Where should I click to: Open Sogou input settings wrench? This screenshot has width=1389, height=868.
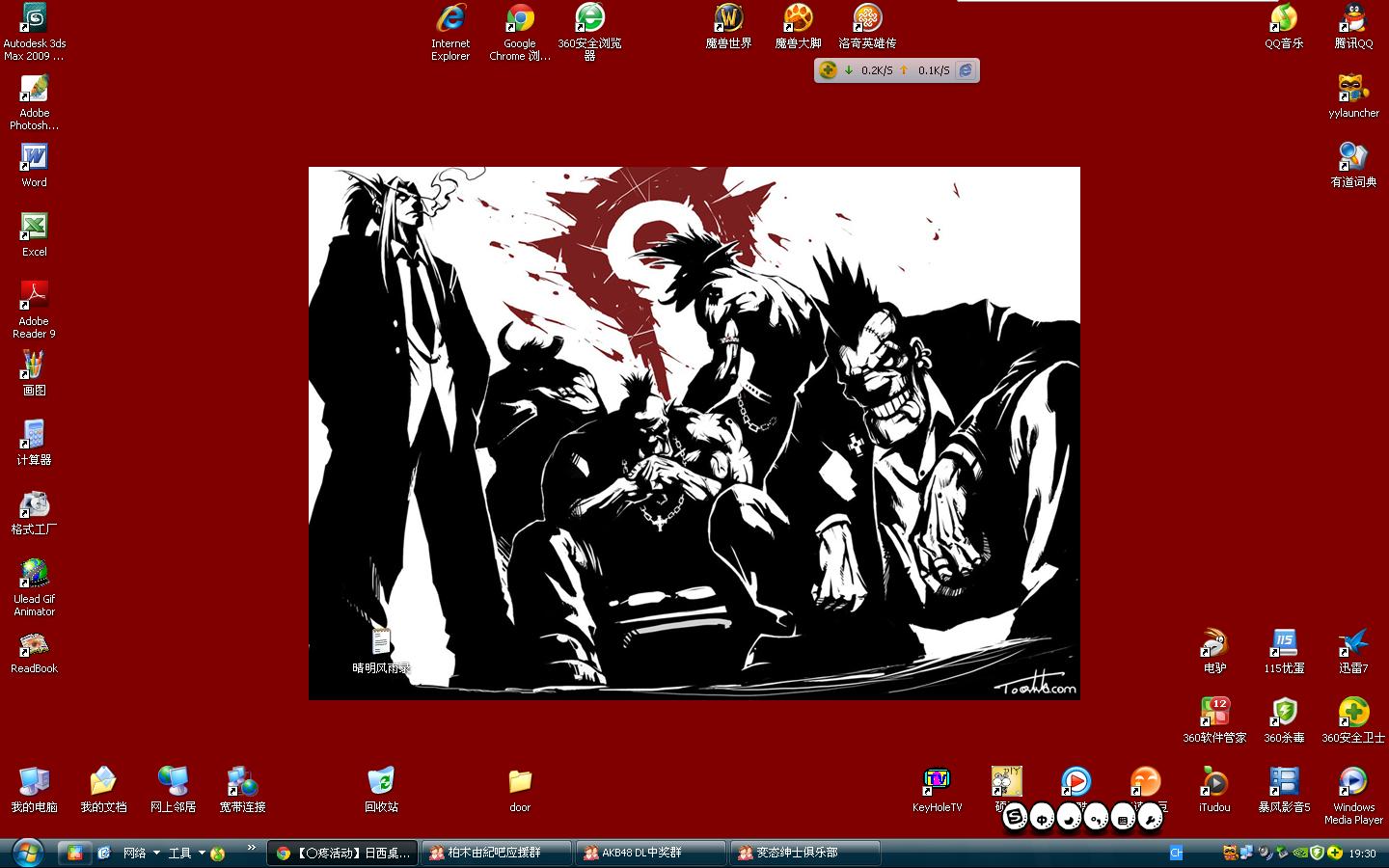[x=1150, y=818]
